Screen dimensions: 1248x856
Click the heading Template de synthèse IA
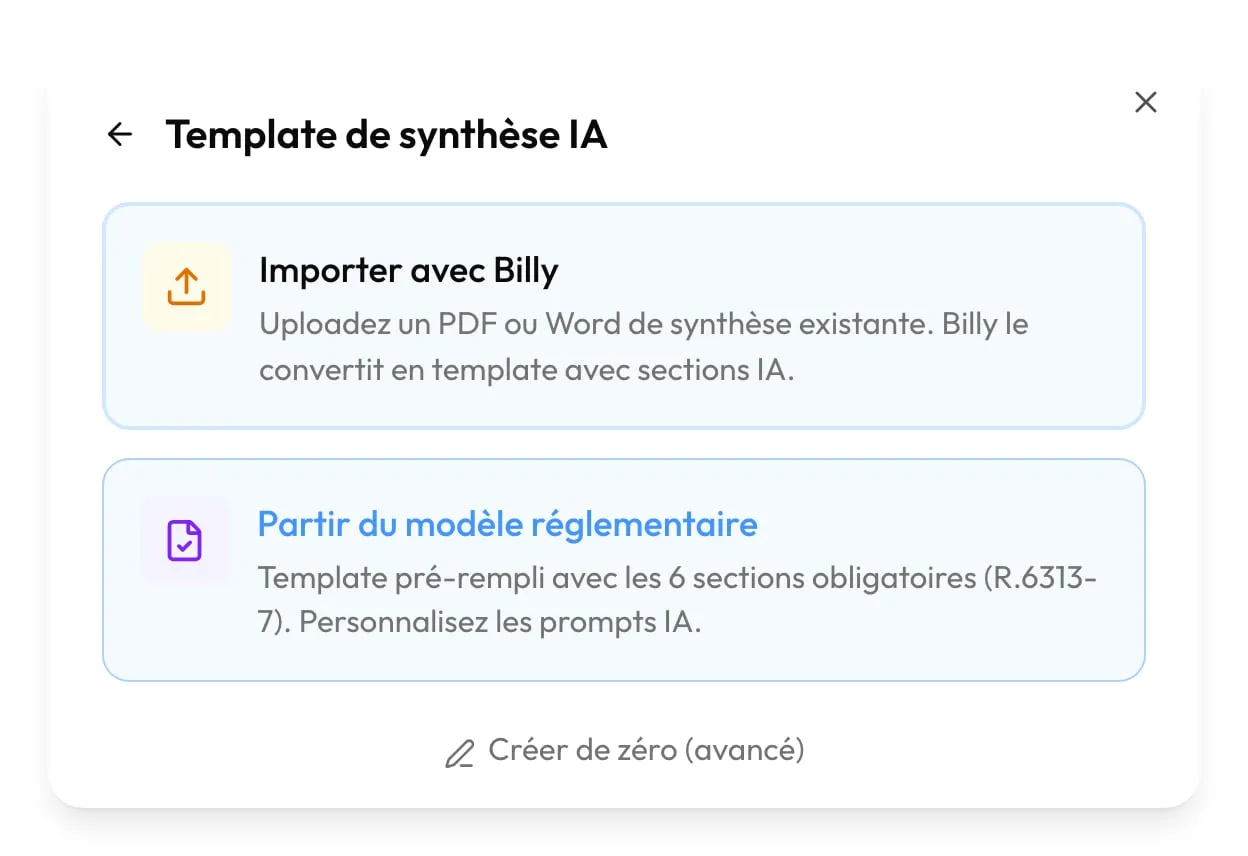point(386,134)
